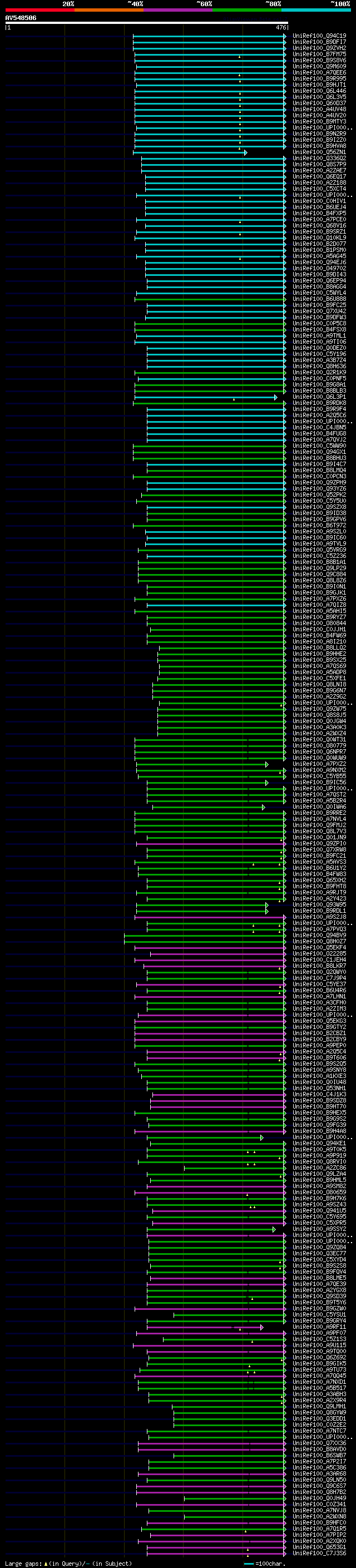
Task: Open hit UniRef100_Q60D37
Action: coord(319,103)
